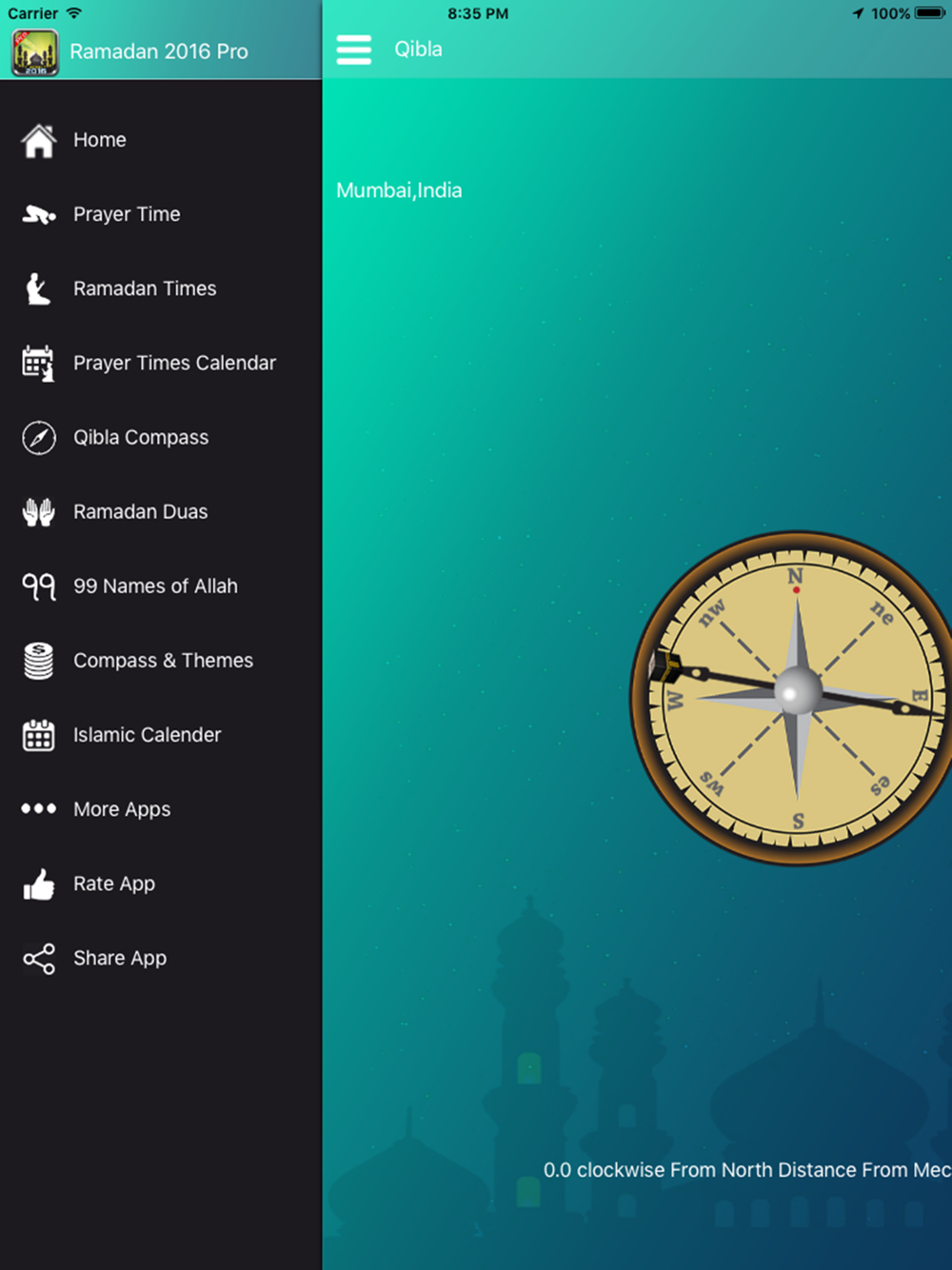Tap the Rate App label

pyautogui.click(x=114, y=883)
